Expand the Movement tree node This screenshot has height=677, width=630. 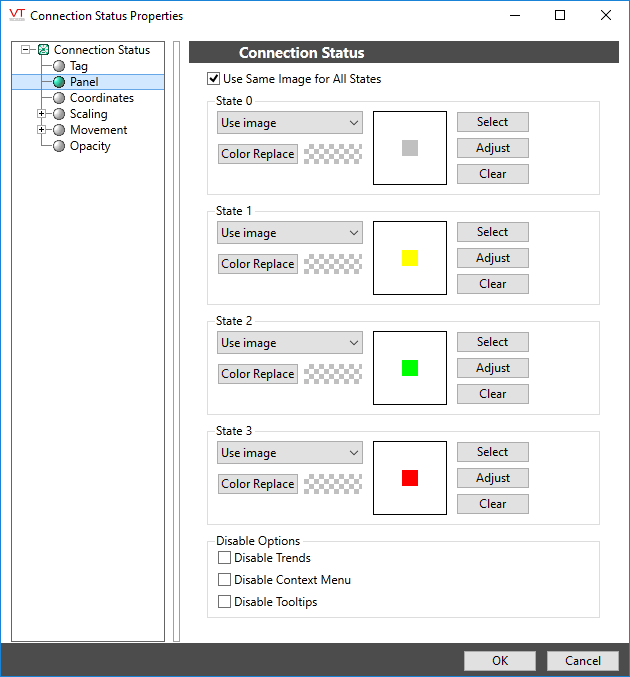[x=41, y=130]
